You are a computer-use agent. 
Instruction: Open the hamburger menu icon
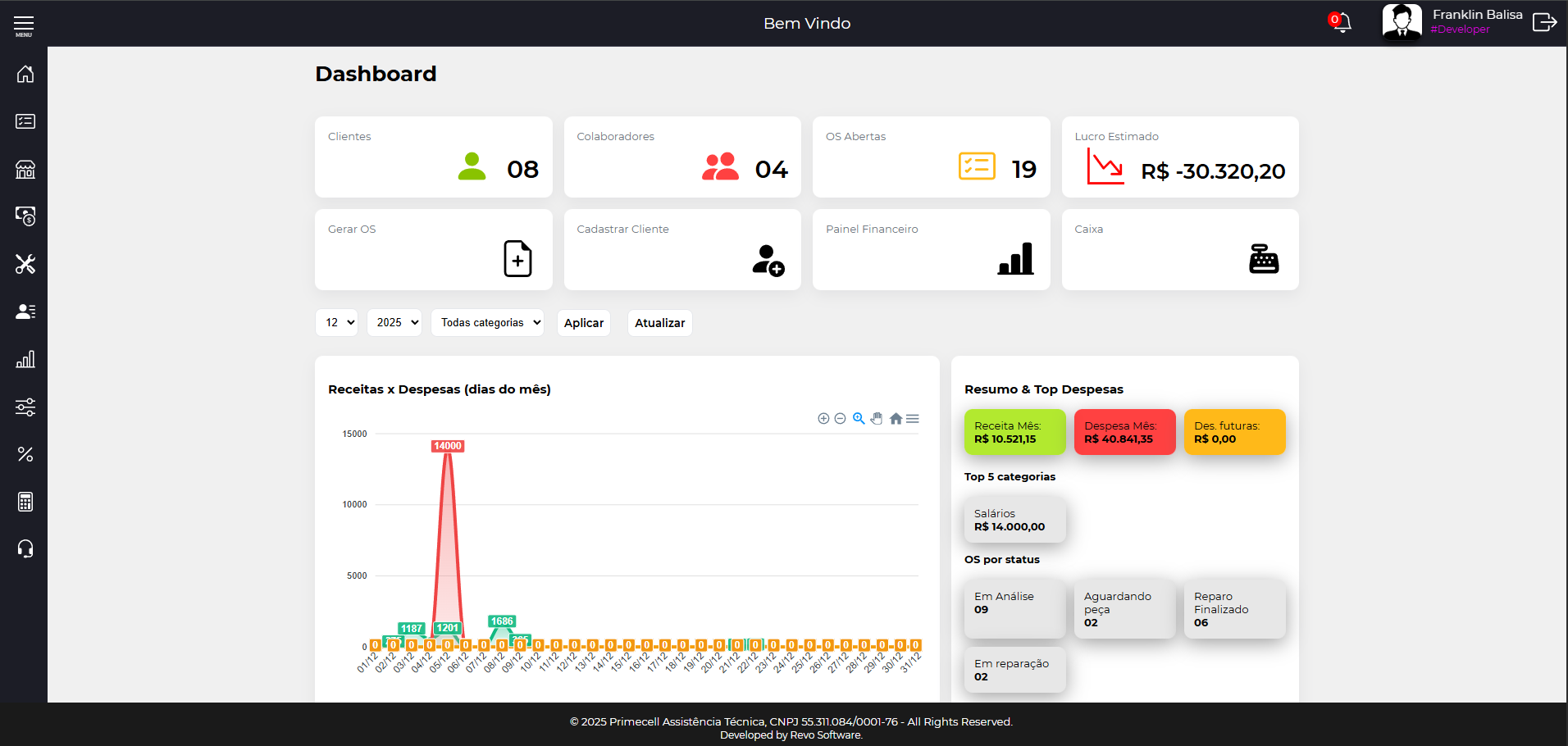tap(24, 25)
